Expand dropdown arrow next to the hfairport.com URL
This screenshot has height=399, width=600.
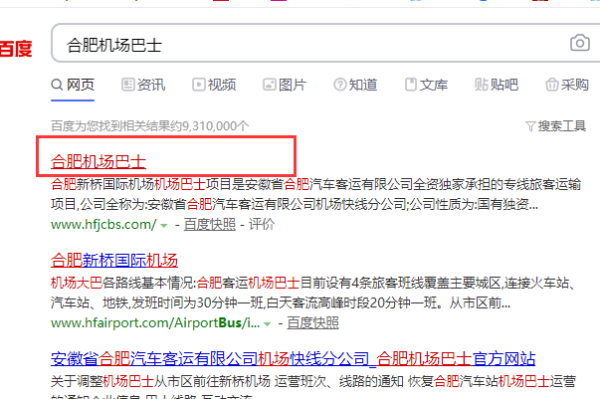tap(267, 324)
